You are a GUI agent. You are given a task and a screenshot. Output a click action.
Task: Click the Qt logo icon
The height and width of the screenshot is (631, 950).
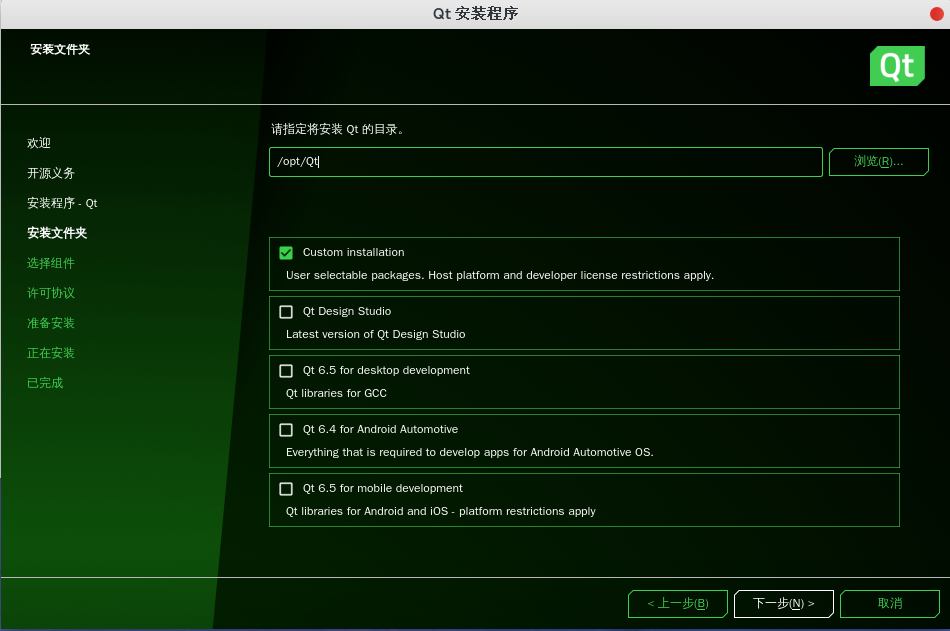pos(896,66)
